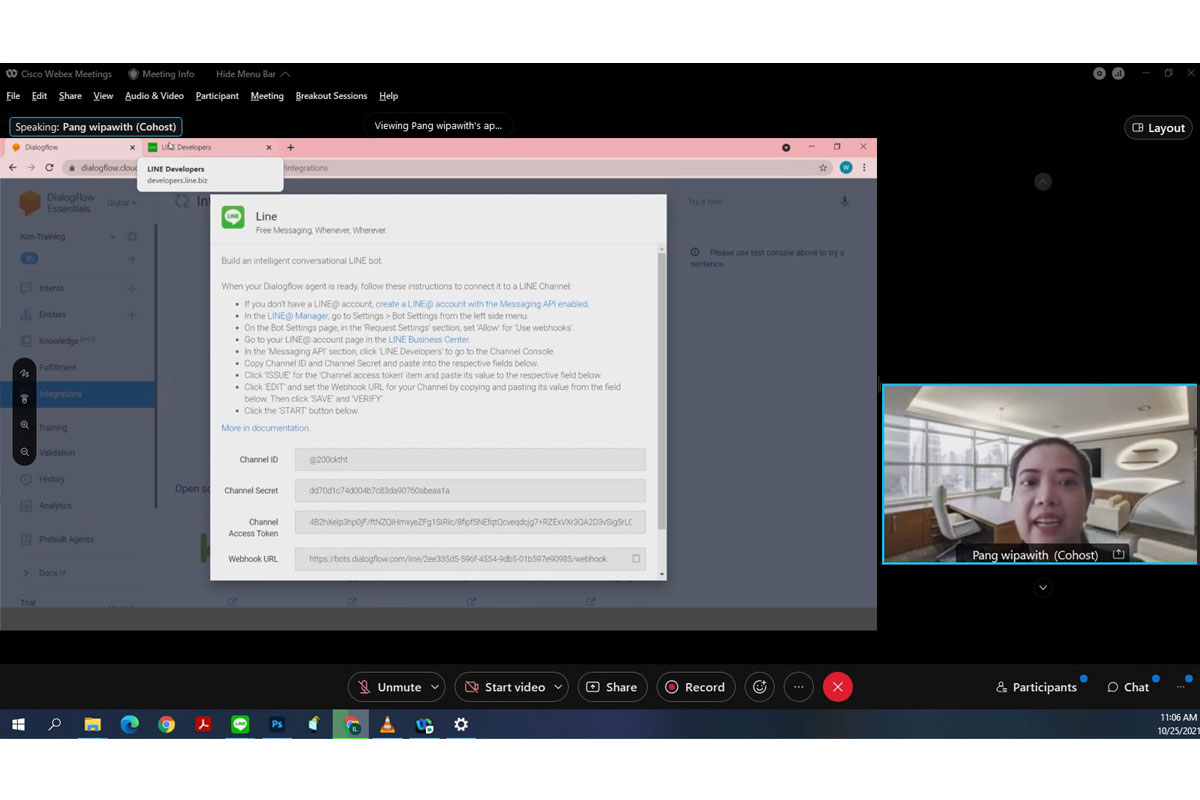The width and height of the screenshot is (1200, 800).
Task: Click the zoom out magnifier on shared view
Action: point(25,452)
